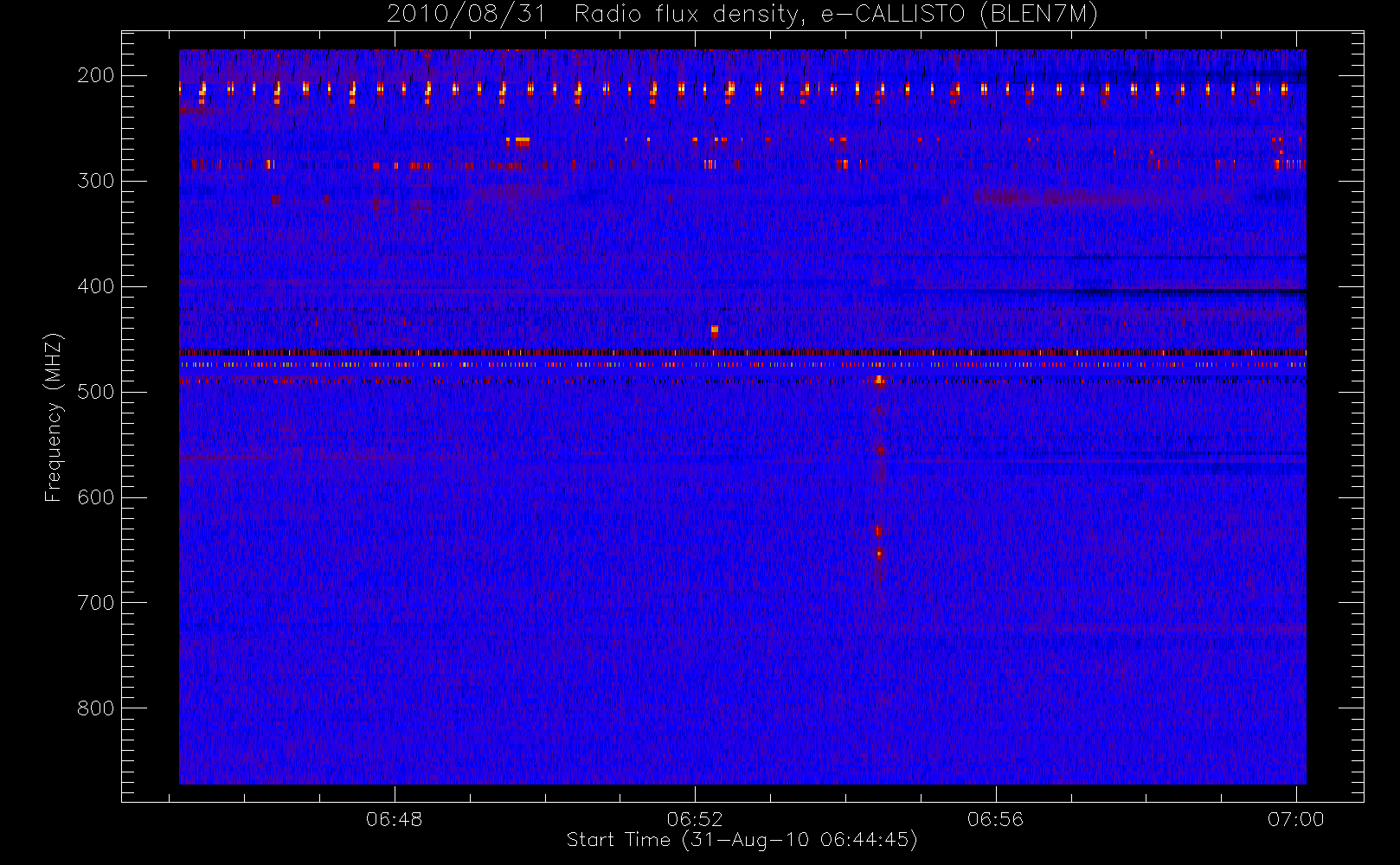Image resolution: width=1400 pixels, height=865 pixels.
Task: Click the 700 frequency tick label
Action: click(95, 603)
